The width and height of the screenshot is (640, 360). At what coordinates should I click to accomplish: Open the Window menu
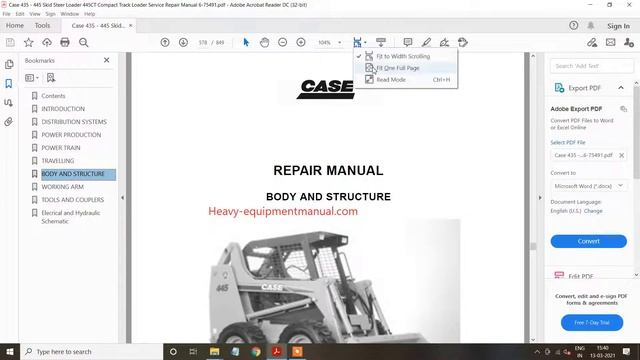[70, 14]
